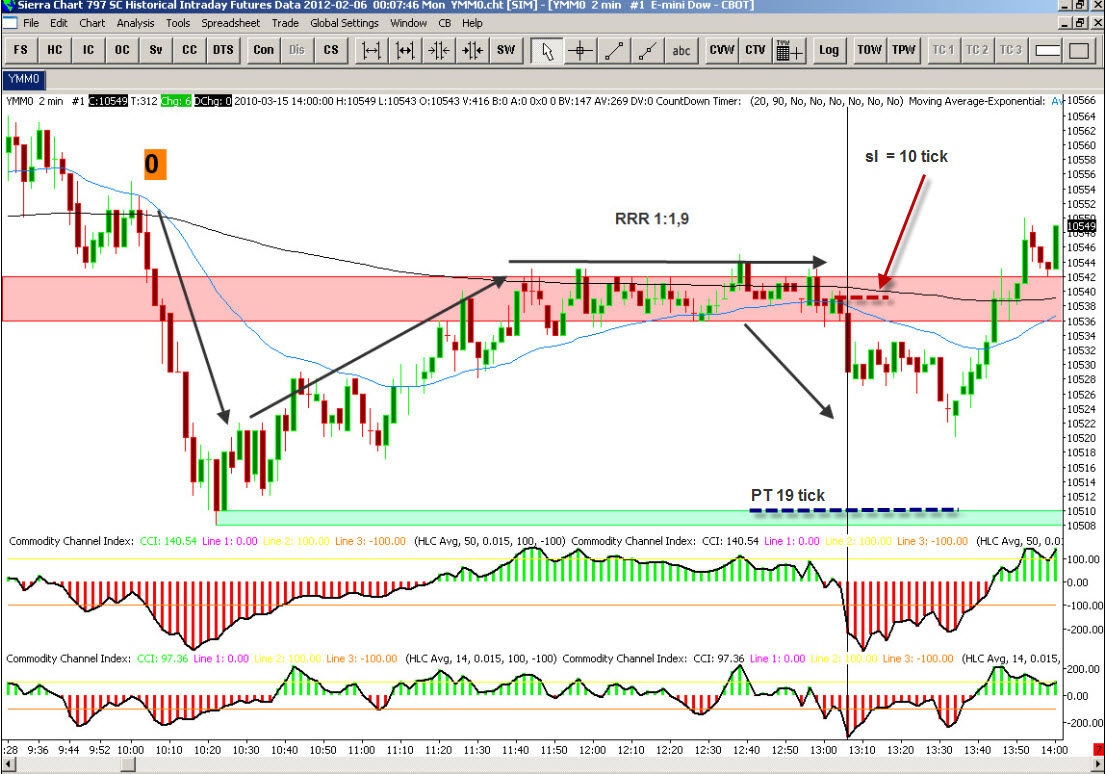Open the Window menu
Viewport: 1105px width, 774px height.
[409, 23]
